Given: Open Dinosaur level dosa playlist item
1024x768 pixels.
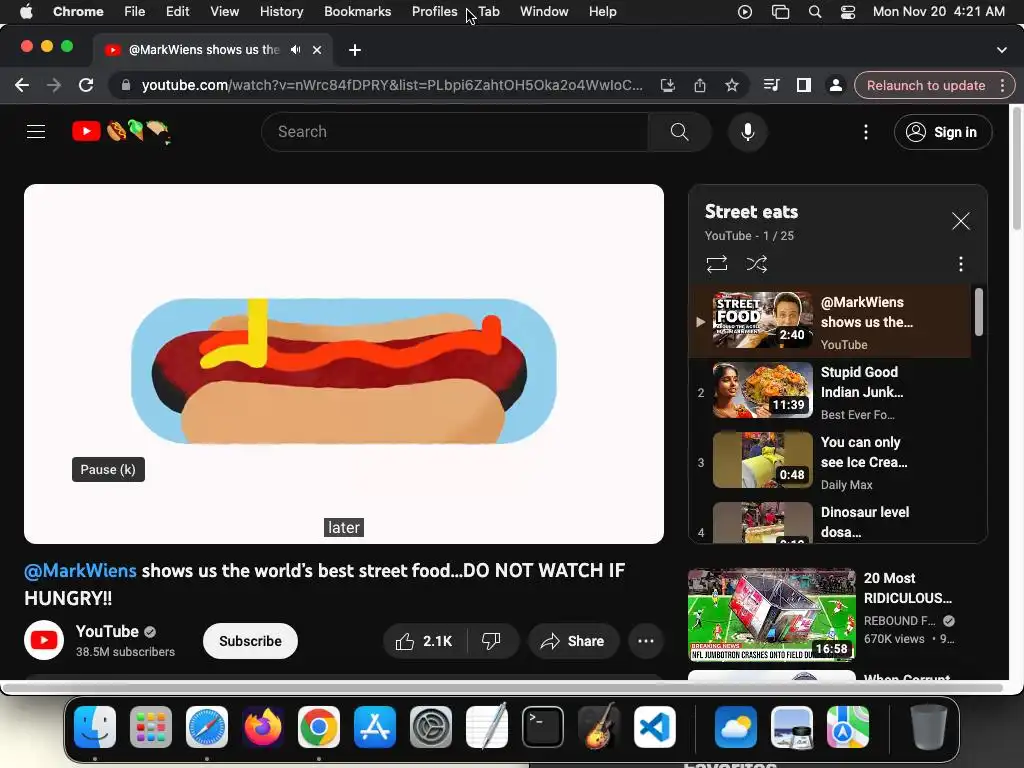Looking at the screenshot, I should [x=829, y=522].
